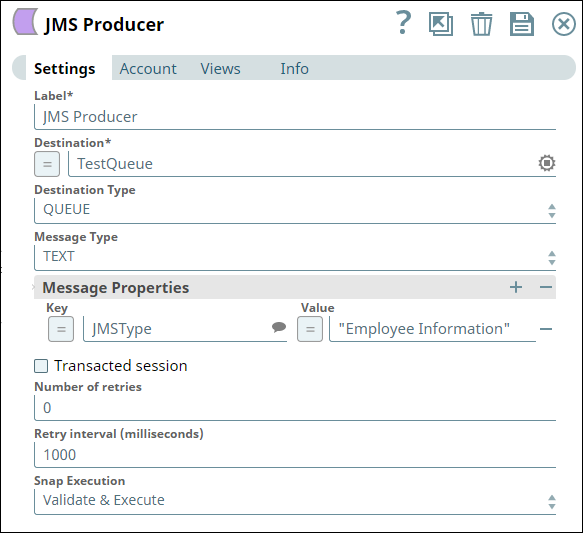
Task: Click the Value field "Employee Information"
Action: pyautogui.click(x=433, y=329)
